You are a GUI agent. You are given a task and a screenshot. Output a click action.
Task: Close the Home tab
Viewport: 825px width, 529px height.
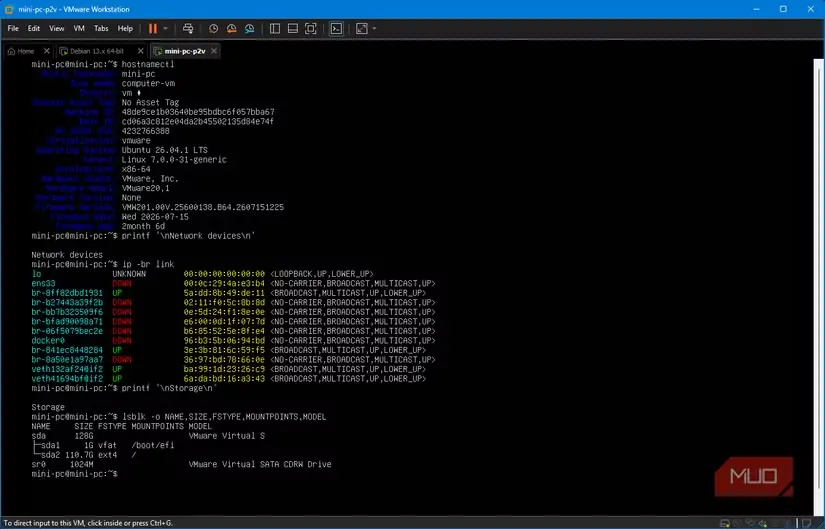pos(47,51)
